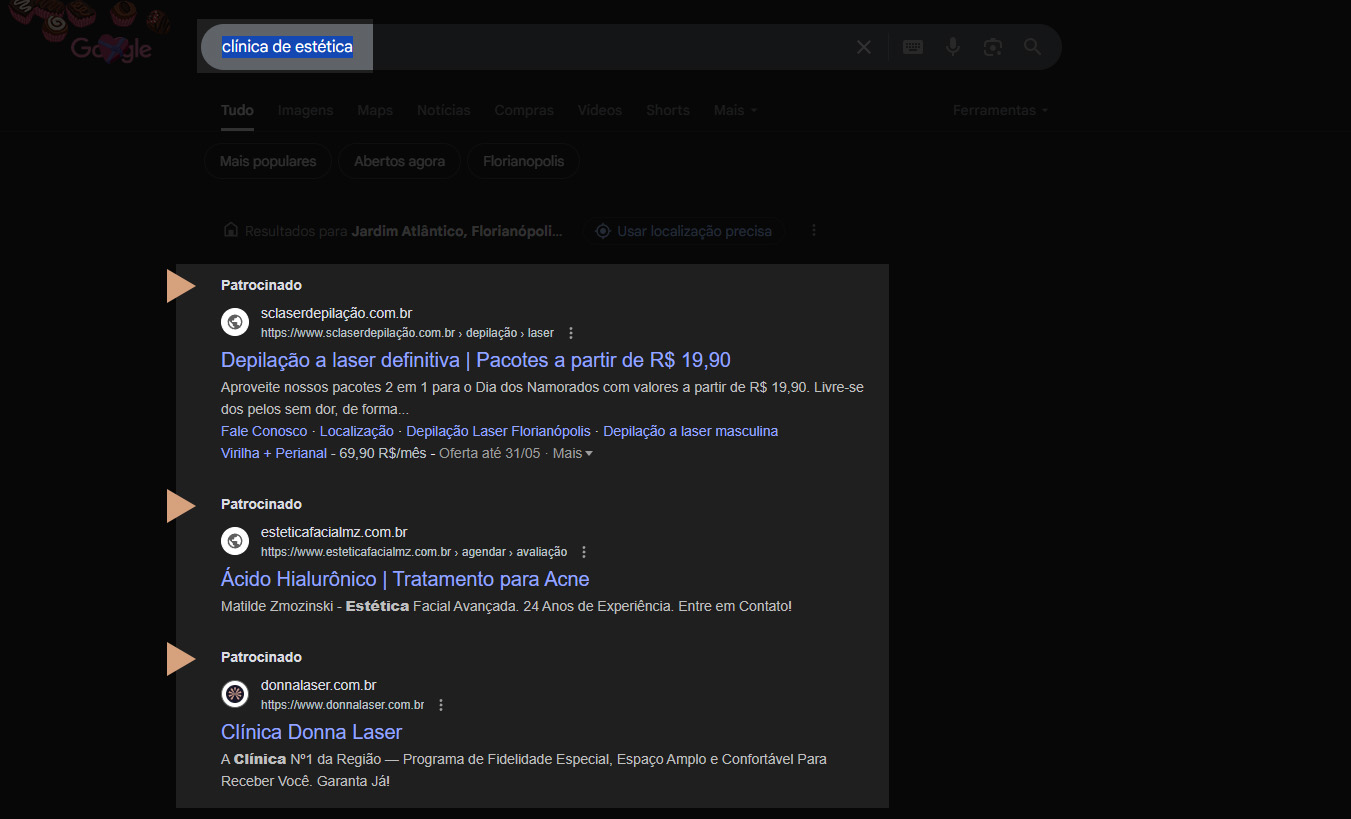Open the on-screen keyboard input tool
The width and height of the screenshot is (1351, 819).
(x=912, y=47)
